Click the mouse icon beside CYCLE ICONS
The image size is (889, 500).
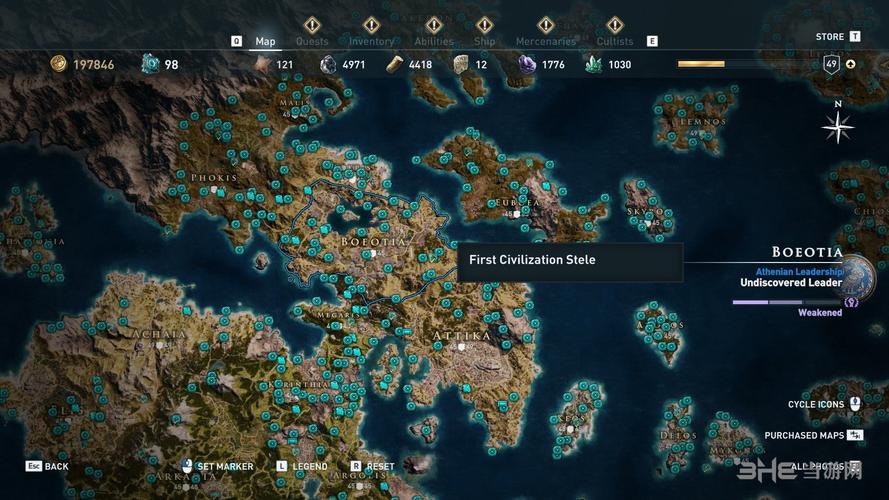[856, 404]
